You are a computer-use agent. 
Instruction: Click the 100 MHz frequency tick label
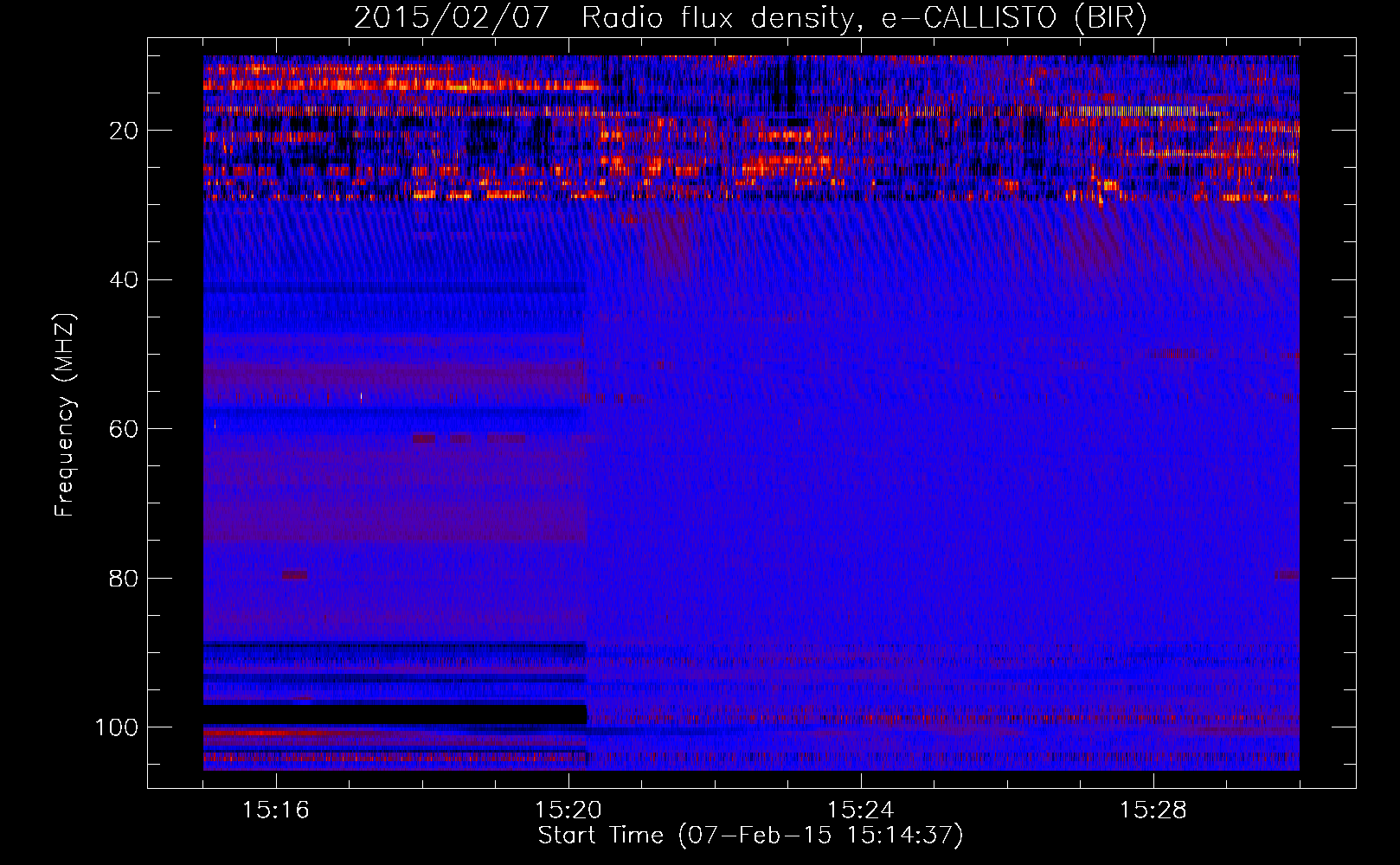pos(117,727)
